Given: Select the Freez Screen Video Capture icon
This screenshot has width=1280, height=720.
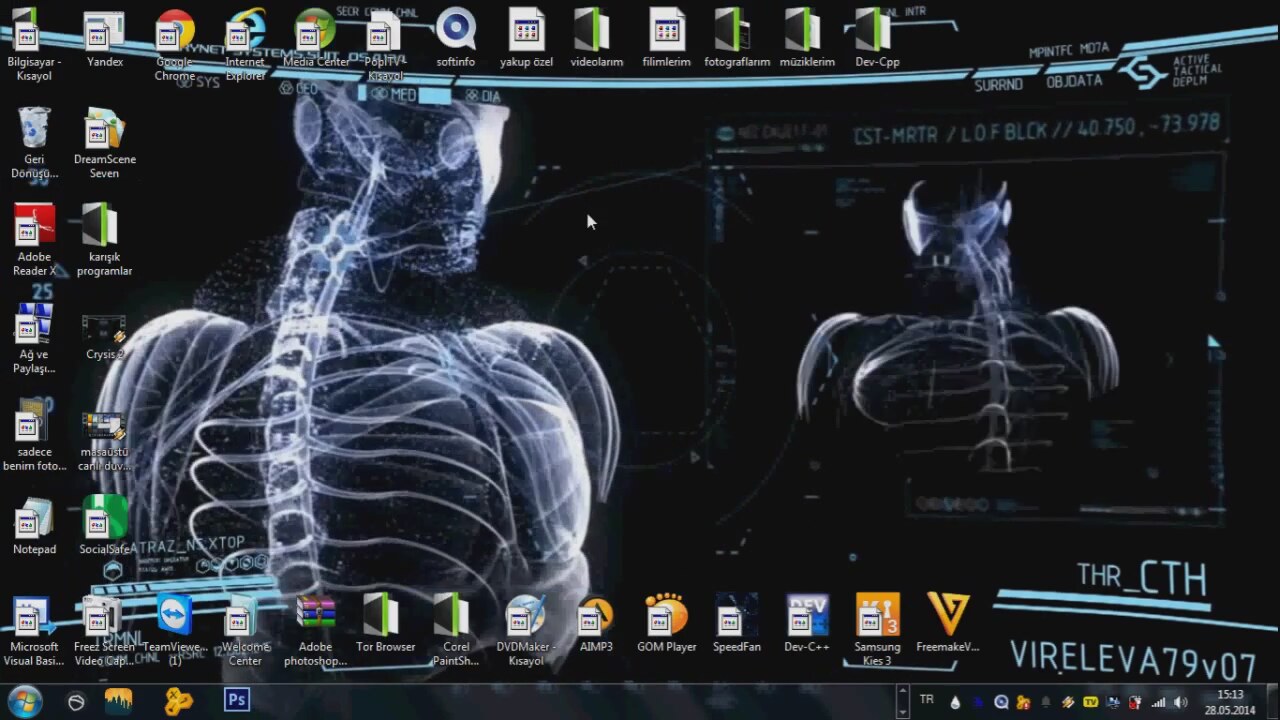Looking at the screenshot, I should (x=104, y=631).
